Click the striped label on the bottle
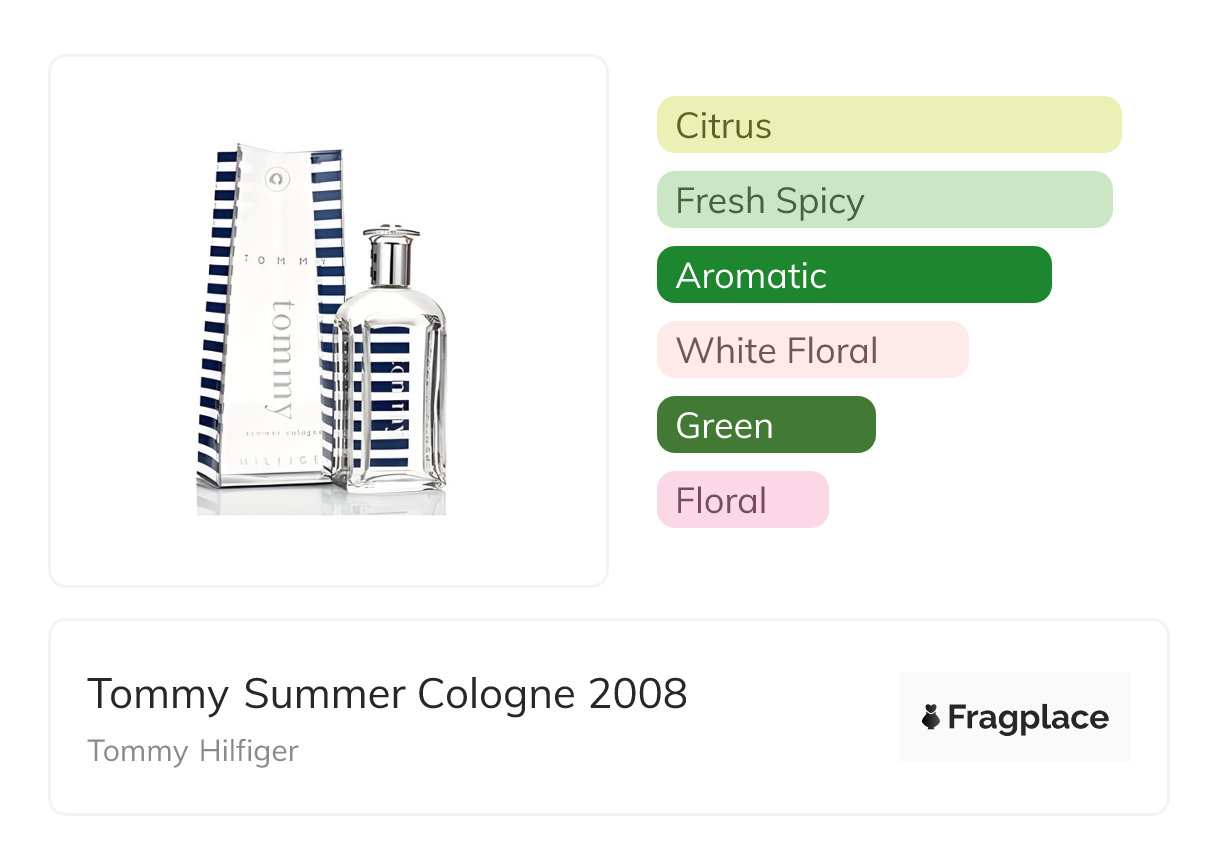 tap(391, 395)
